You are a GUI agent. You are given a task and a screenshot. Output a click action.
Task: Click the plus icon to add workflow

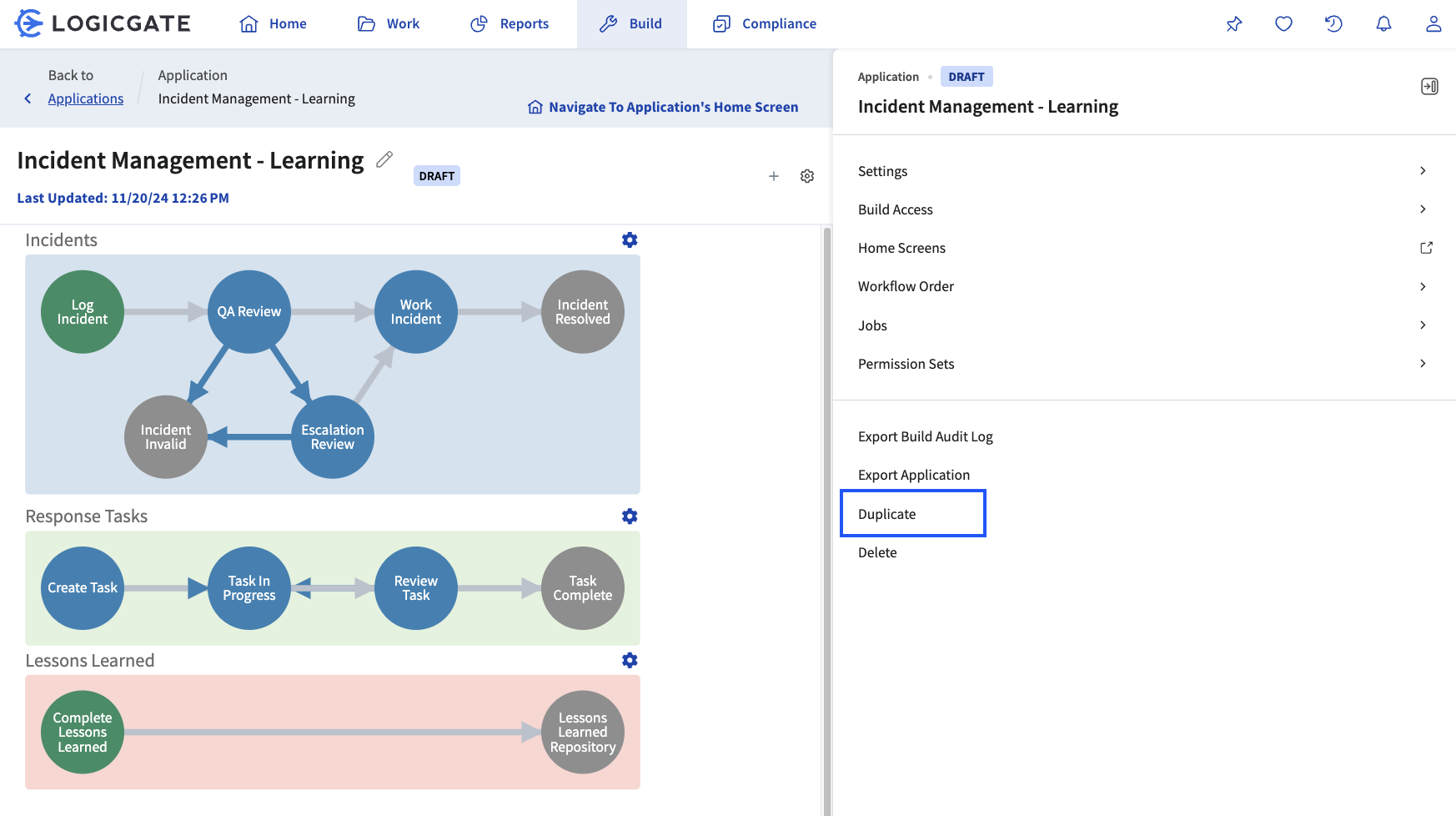(x=774, y=176)
